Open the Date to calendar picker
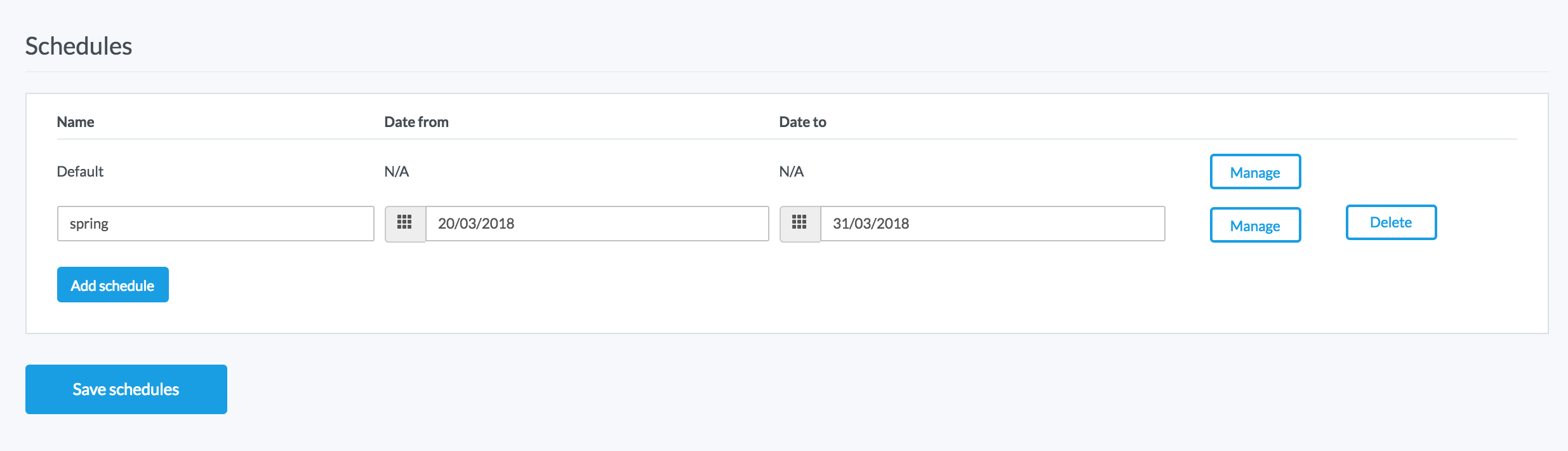The width and height of the screenshot is (1568, 451). (x=800, y=224)
